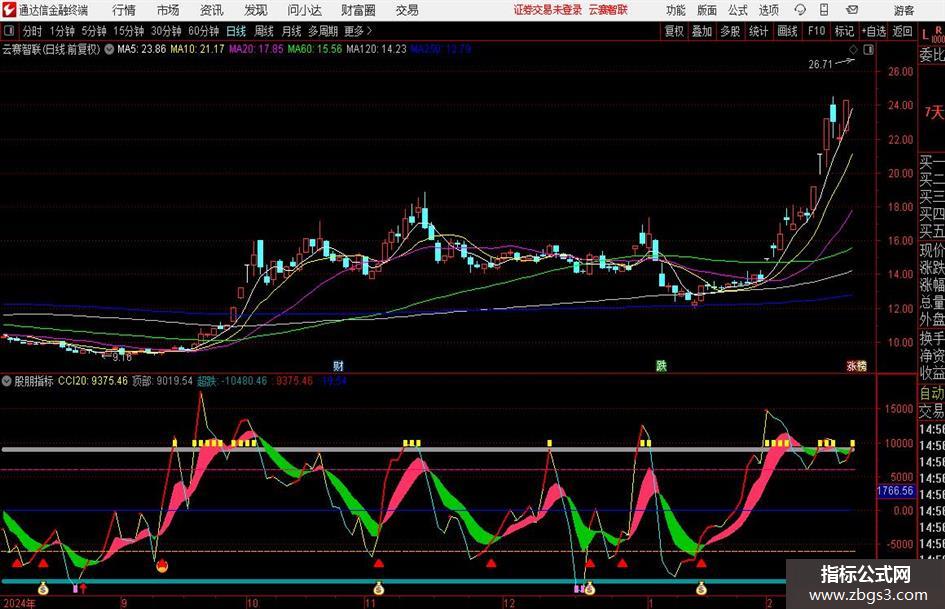Viewport: 945px width, 609px height.
Task: Click the 叠加 overlay button
Action: [x=702, y=31]
